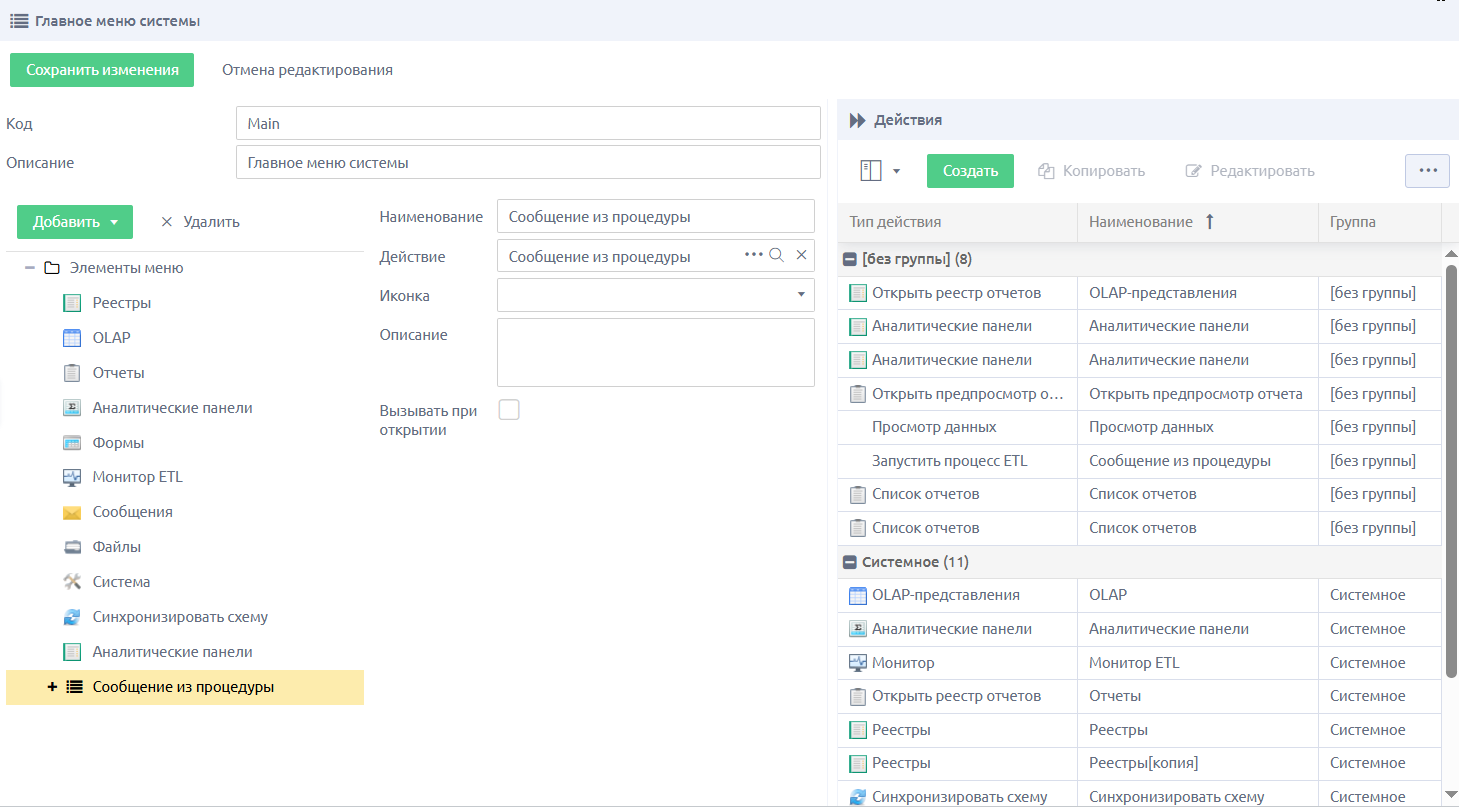Click Сохранить изменения button
1459x807 pixels.
pos(102,70)
